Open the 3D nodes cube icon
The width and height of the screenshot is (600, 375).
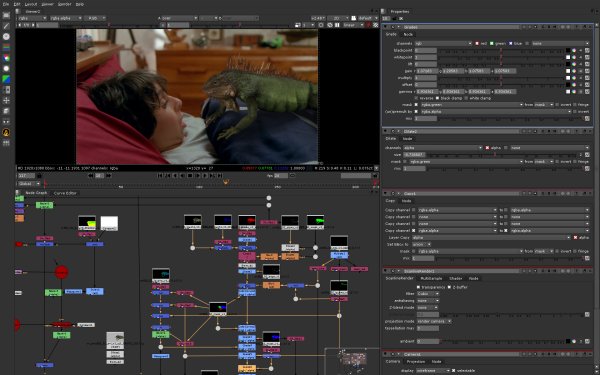click(x=6, y=111)
